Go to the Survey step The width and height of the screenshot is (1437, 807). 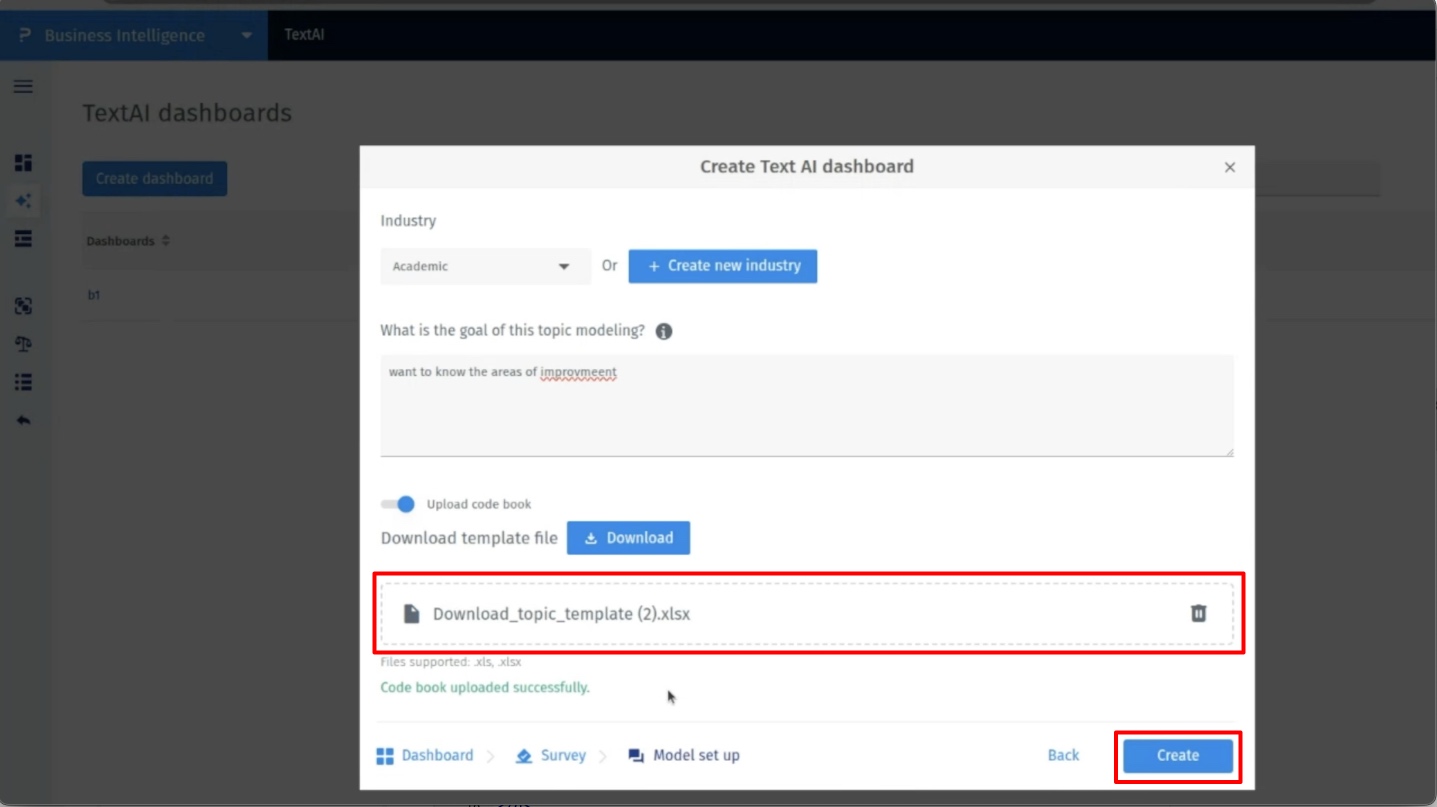(551, 756)
